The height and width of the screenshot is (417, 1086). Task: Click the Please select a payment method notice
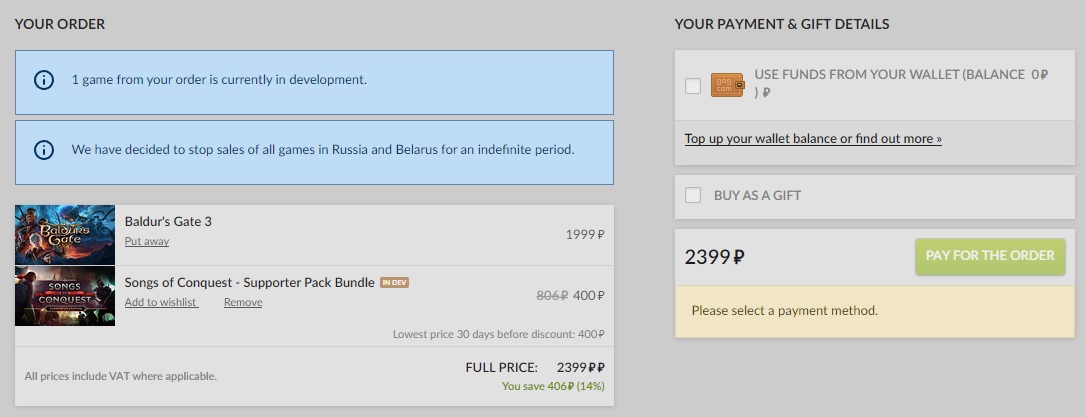[x=785, y=310]
